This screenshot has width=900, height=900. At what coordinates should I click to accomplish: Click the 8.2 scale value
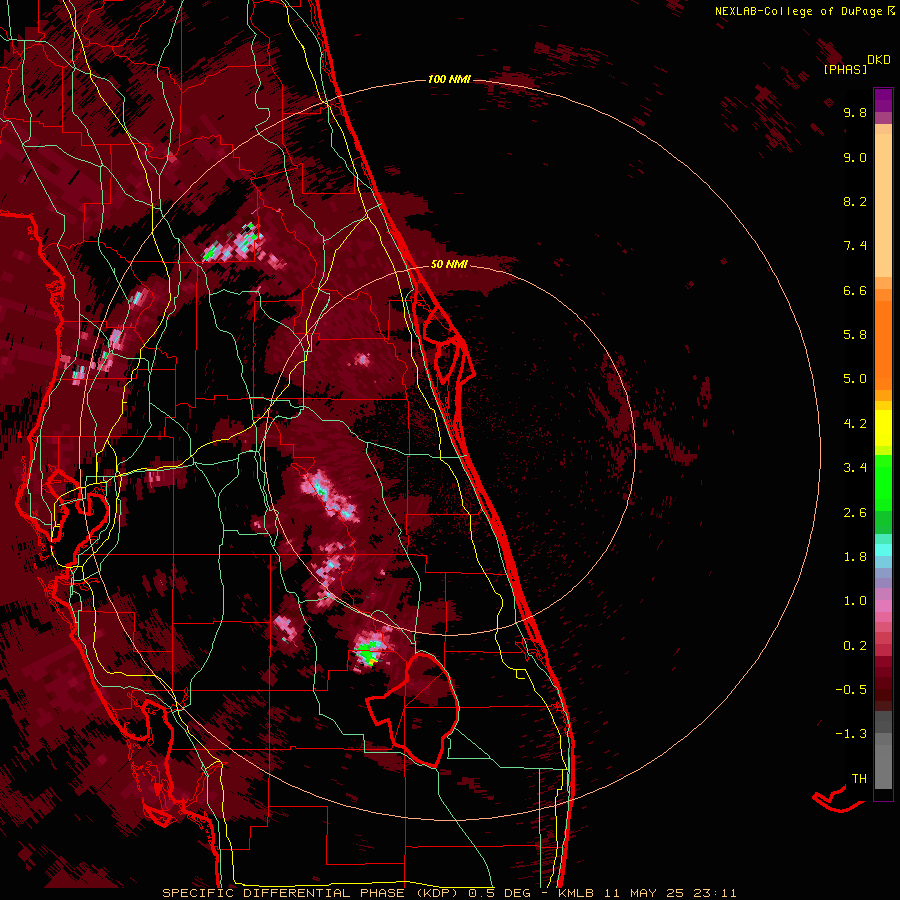pos(855,202)
